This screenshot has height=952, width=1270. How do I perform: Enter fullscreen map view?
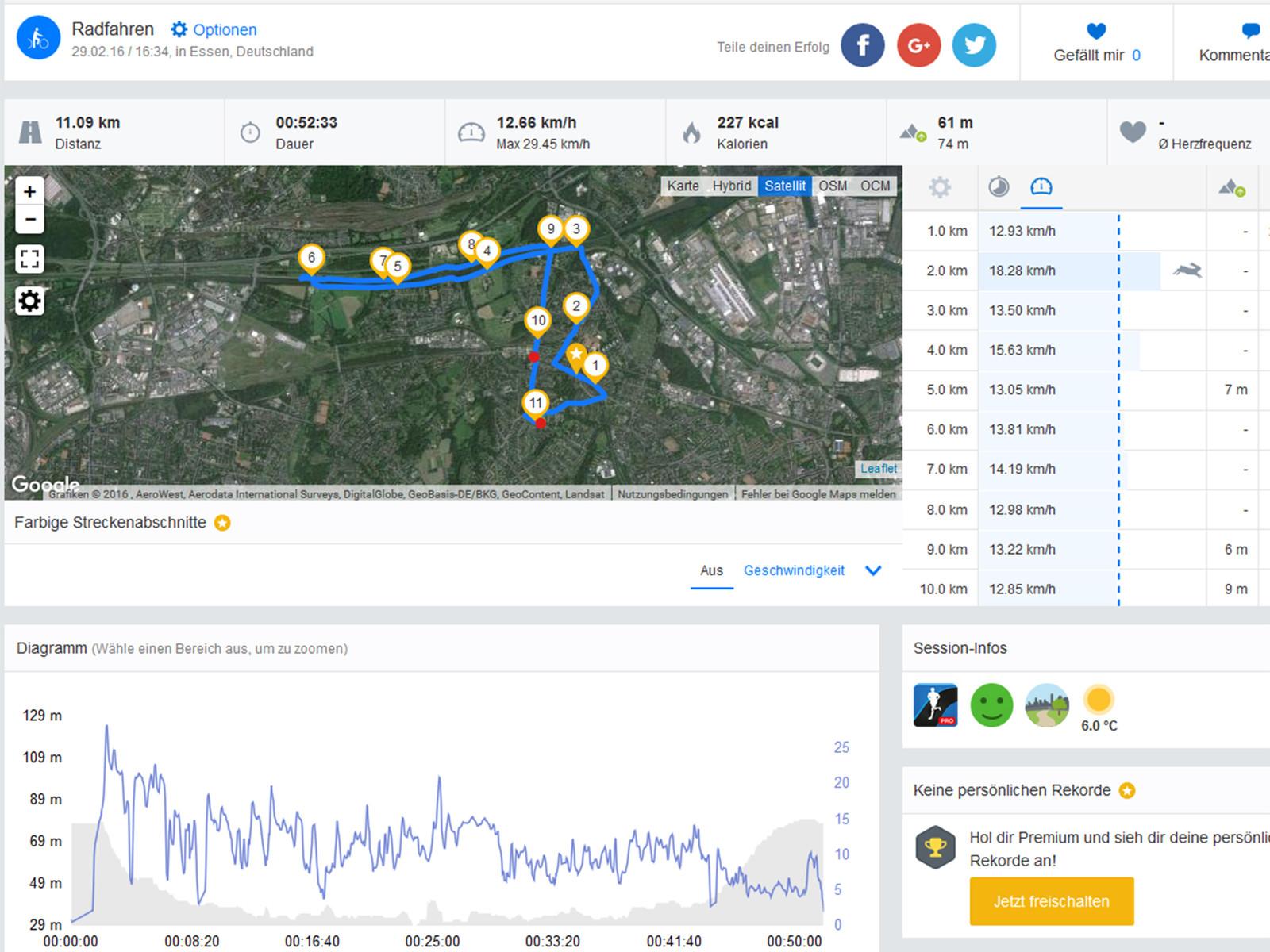pos(29,259)
